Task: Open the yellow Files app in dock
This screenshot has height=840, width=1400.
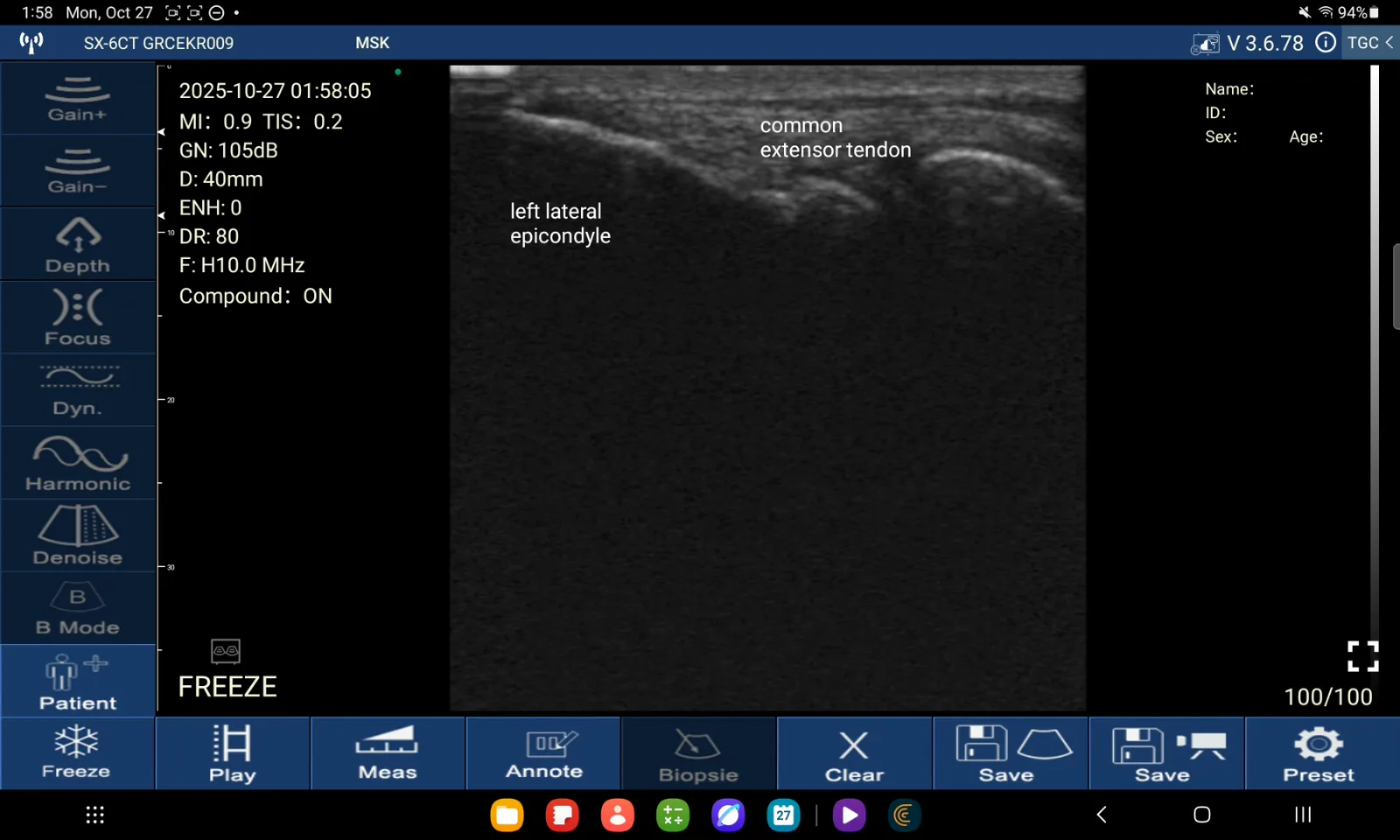Action: tap(507, 815)
